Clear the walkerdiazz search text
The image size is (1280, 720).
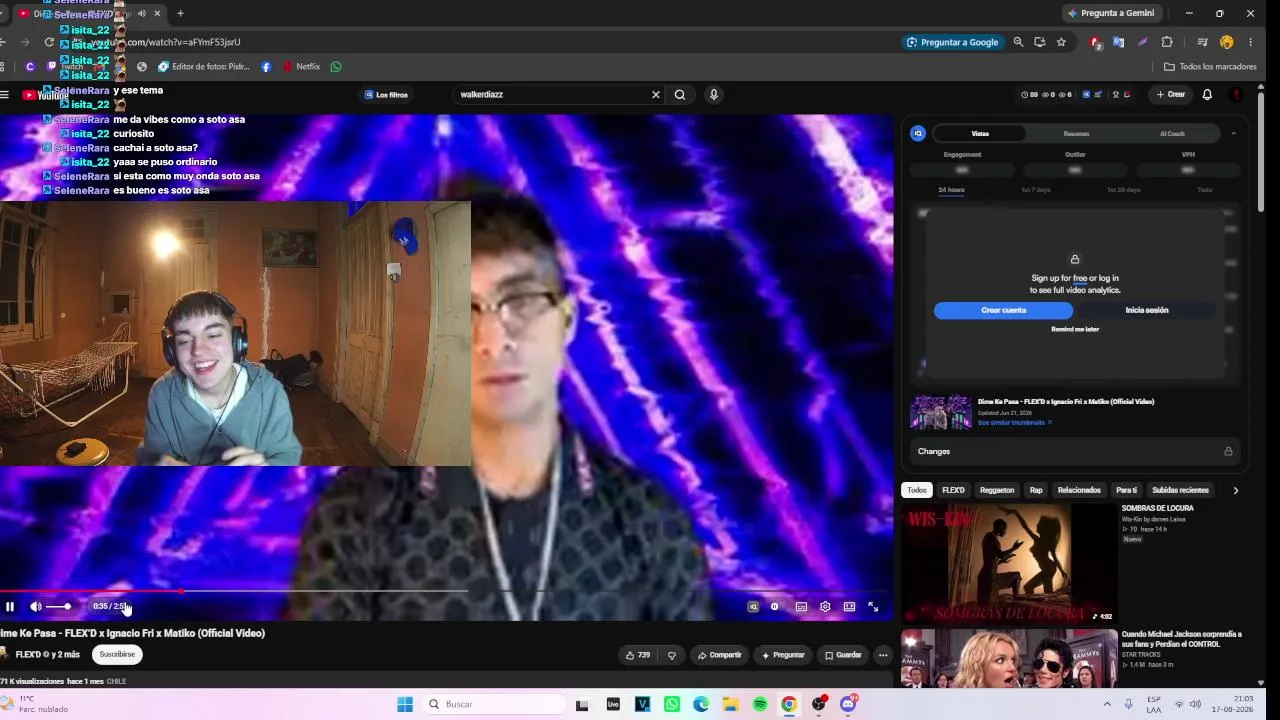pos(656,95)
